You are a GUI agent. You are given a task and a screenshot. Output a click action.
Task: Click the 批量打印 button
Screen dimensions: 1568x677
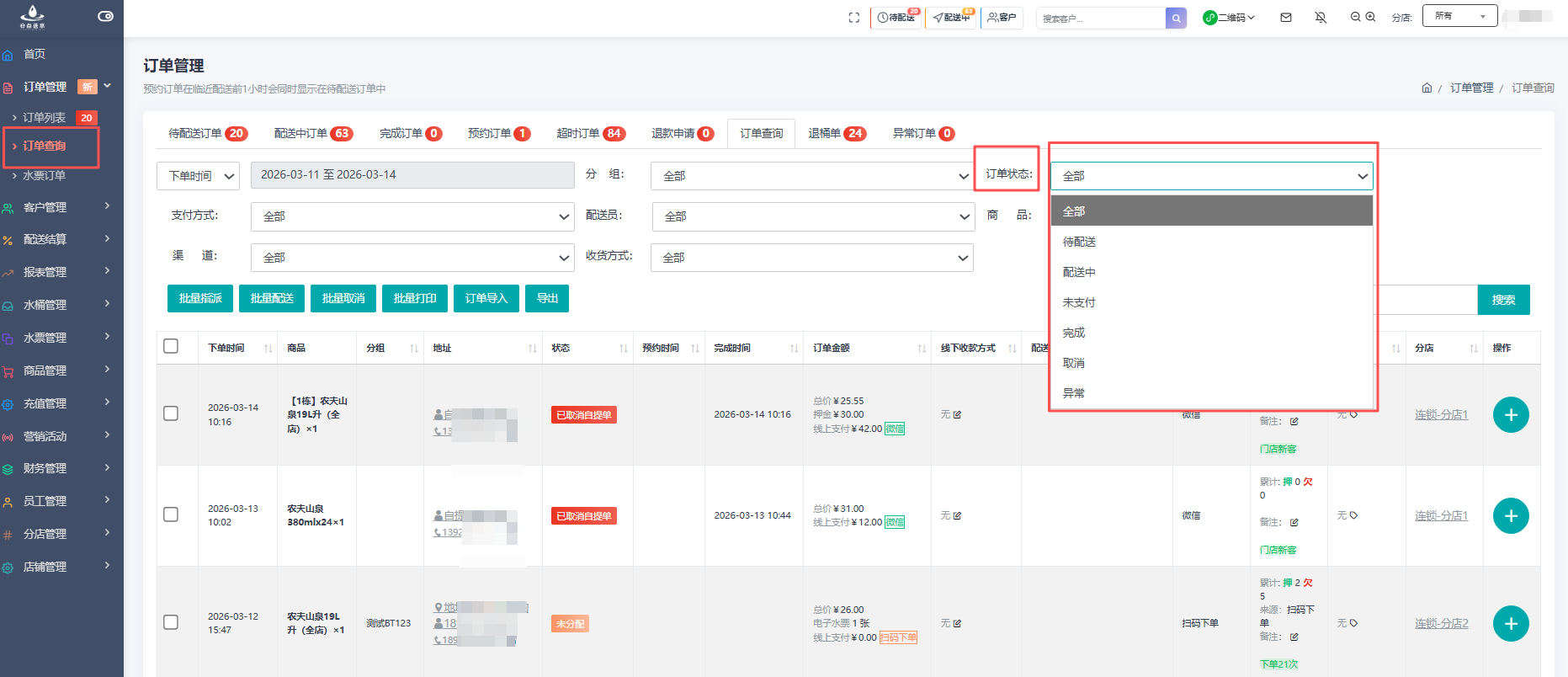point(415,298)
